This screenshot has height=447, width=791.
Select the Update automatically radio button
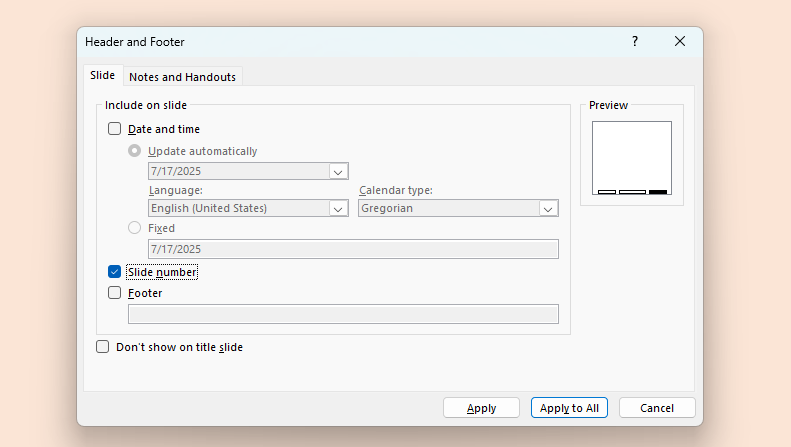tap(135, 151)
